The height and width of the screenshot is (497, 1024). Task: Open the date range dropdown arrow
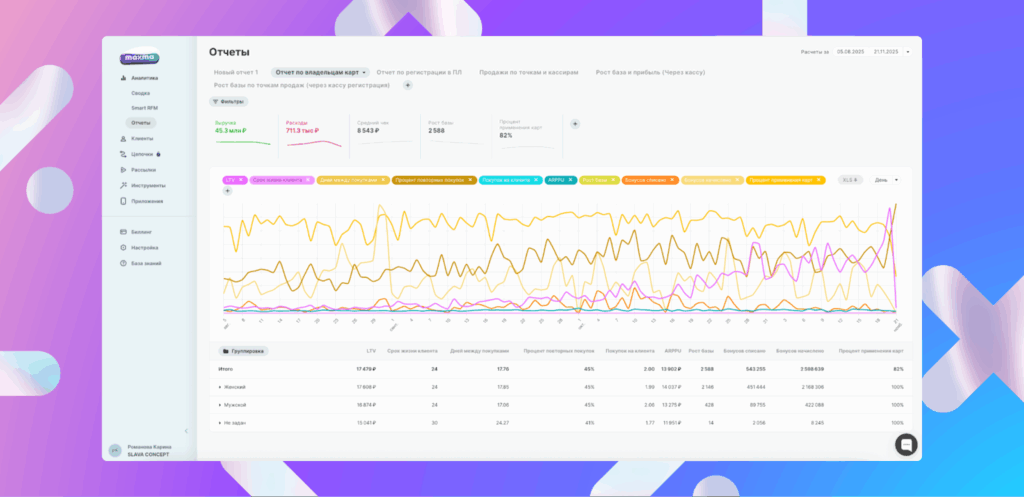[907, 52]
